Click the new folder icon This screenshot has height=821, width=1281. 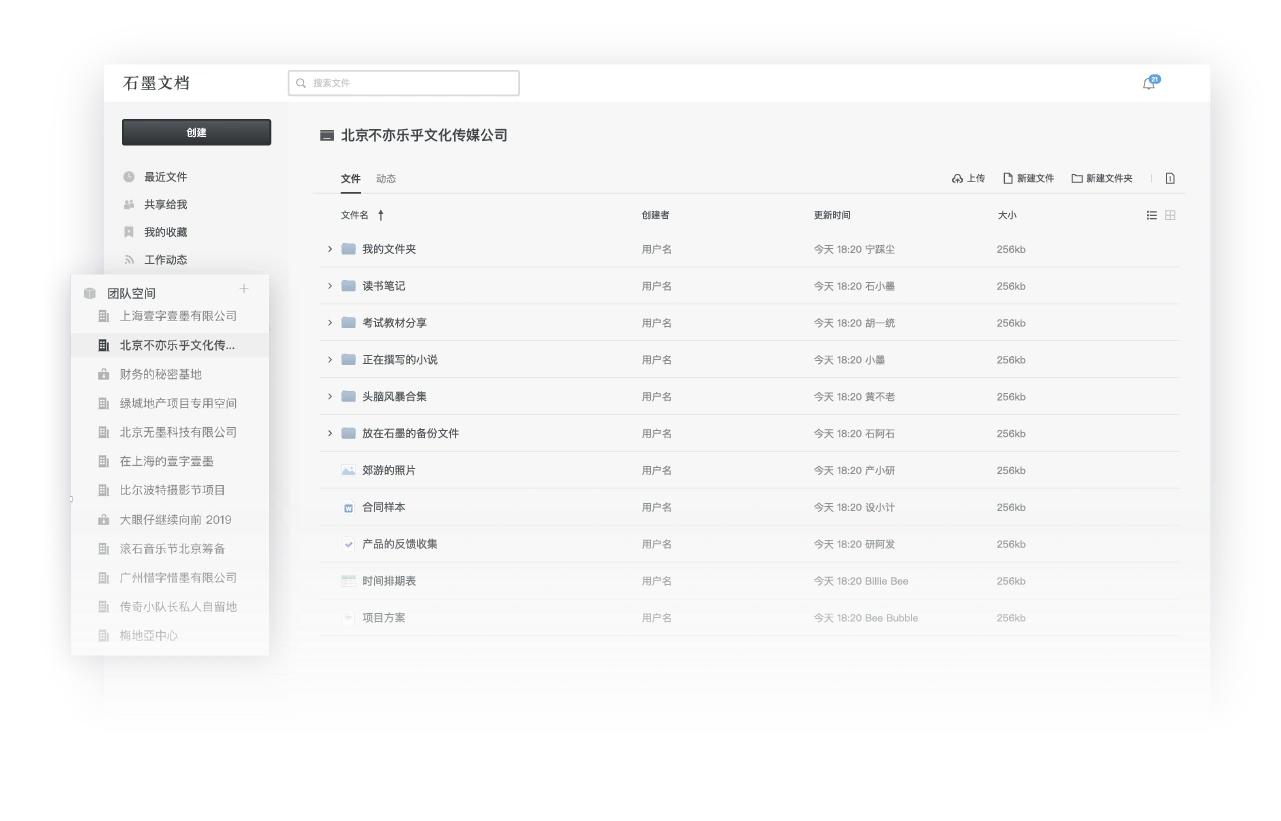pyautogui.click(x=1077, y=179)
